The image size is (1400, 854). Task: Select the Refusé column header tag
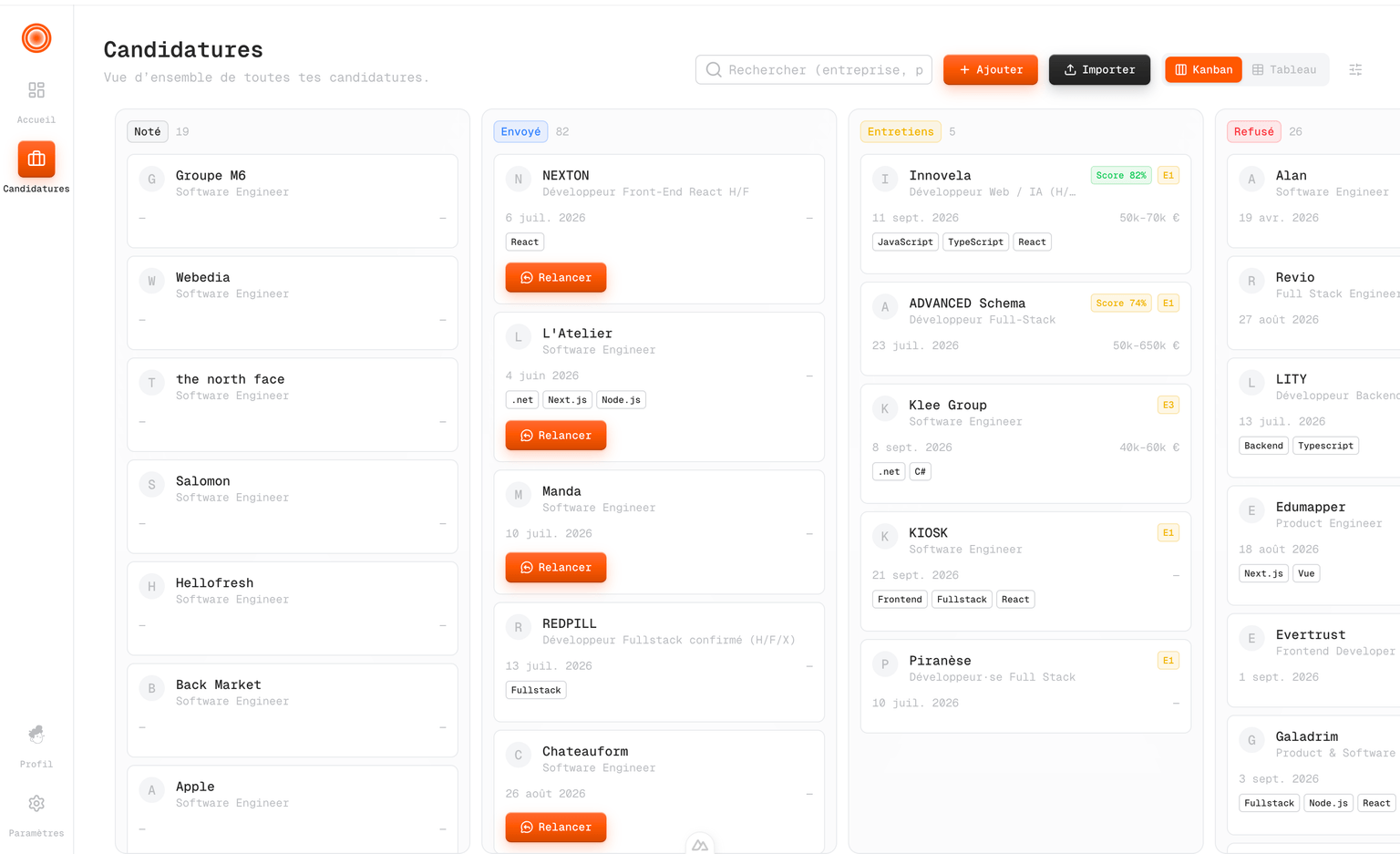click(x=1254, y=131)
